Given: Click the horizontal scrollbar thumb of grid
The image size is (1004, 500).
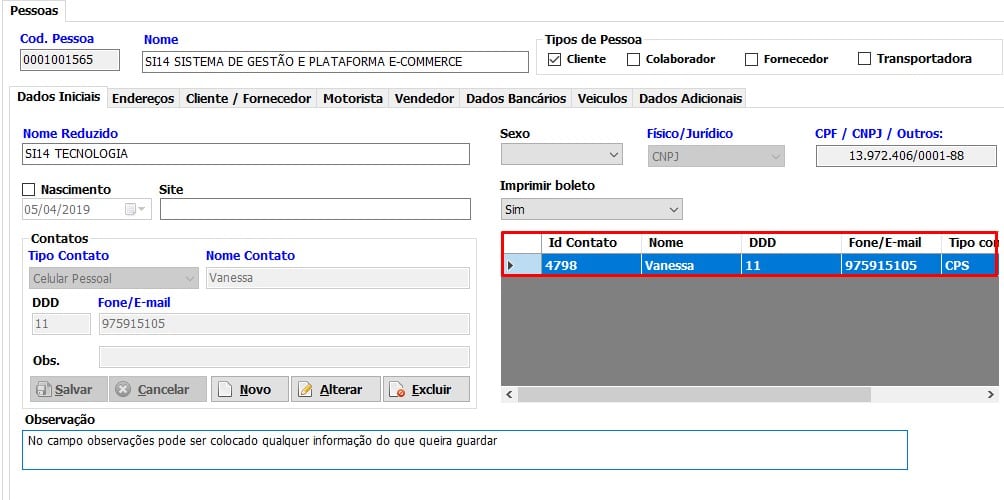Looking at the screenshot, I should click(x=694, y=395).
